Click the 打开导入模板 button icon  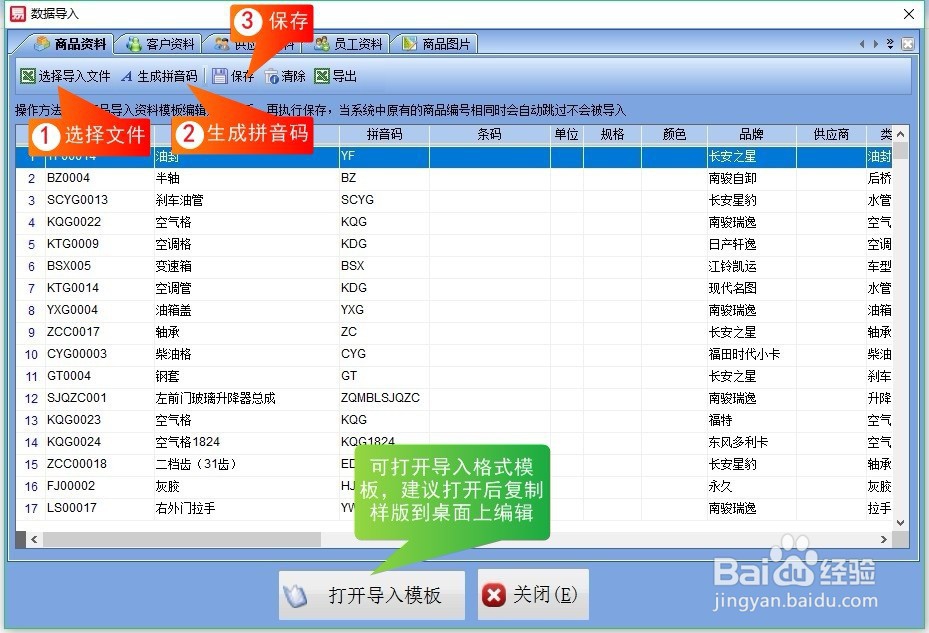click(x=294, y=596)
